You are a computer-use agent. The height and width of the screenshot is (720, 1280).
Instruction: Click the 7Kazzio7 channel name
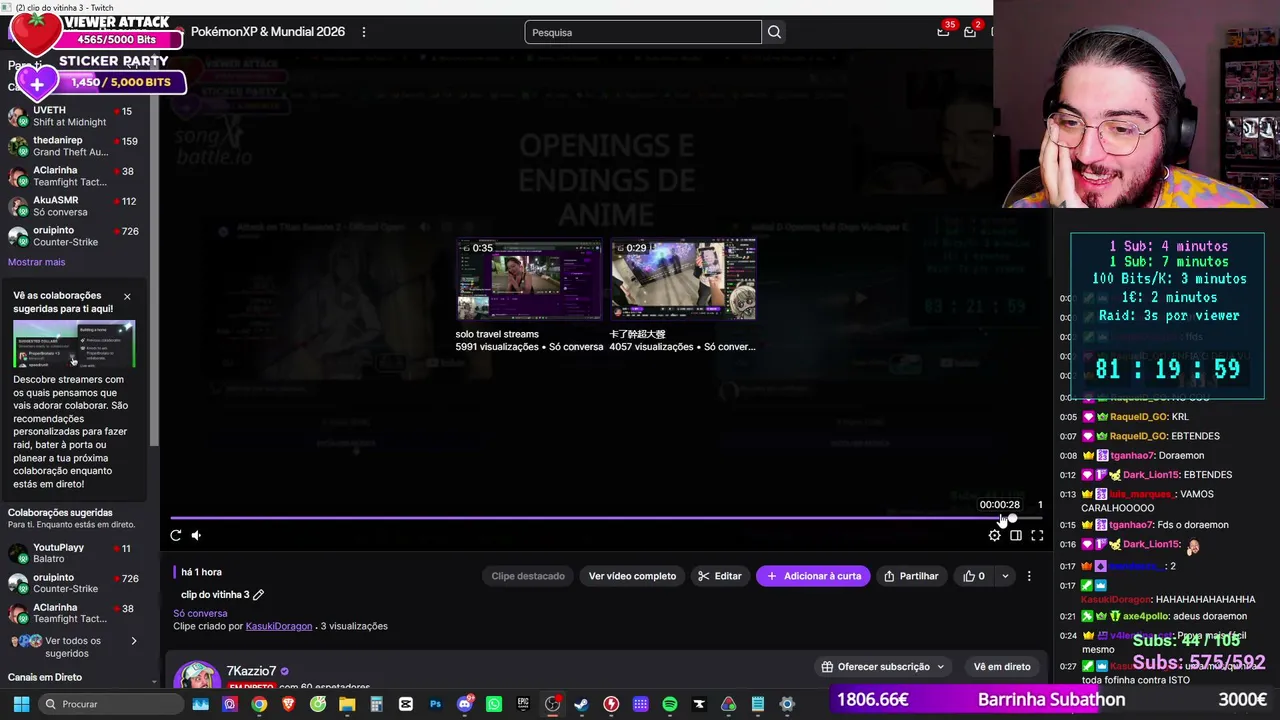251,671
